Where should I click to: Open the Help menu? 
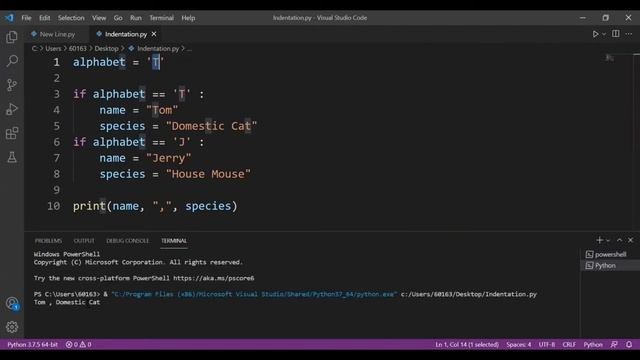coord(188,18)
